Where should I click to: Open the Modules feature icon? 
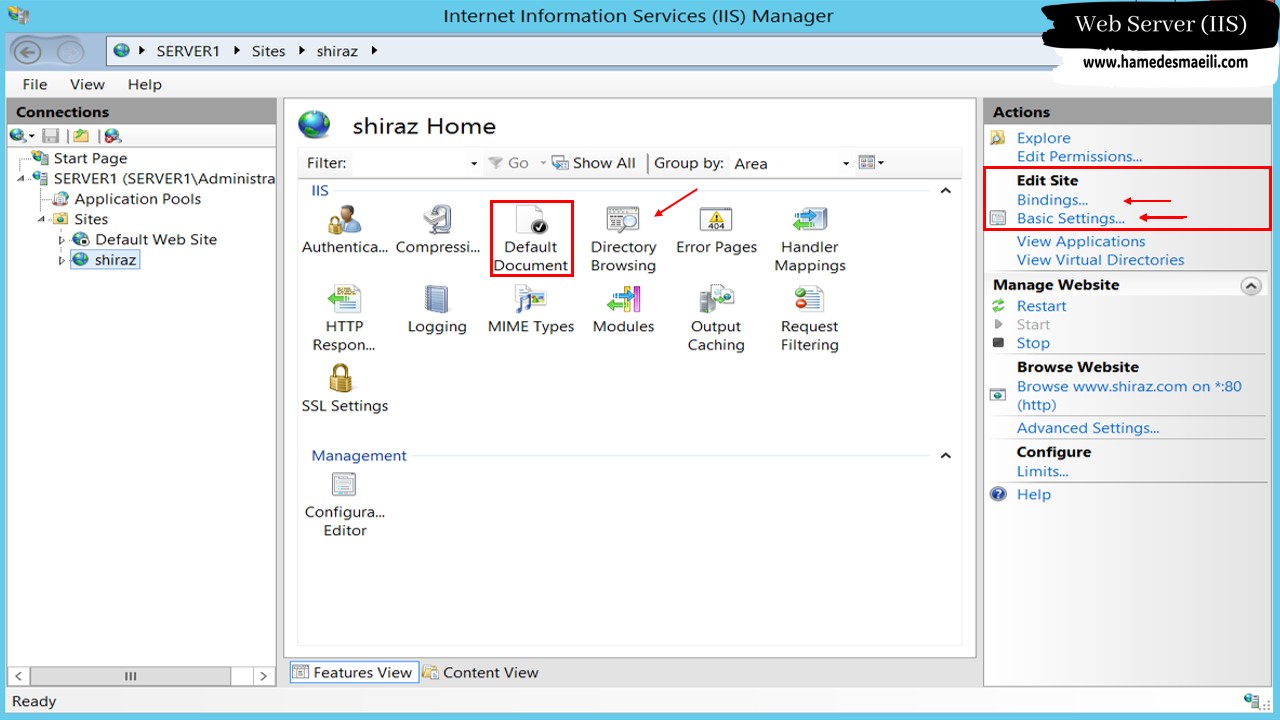click(623, 310)
